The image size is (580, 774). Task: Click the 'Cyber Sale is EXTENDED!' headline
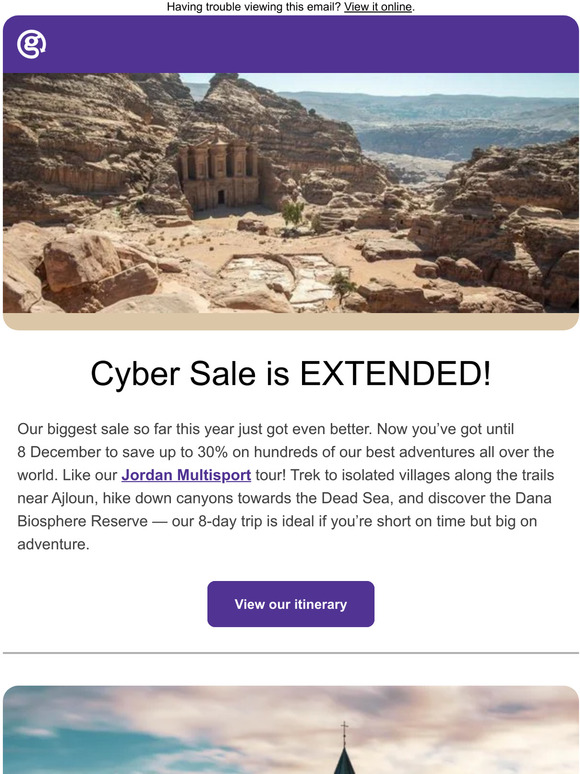pyautogui.click(x=291, y=374)
